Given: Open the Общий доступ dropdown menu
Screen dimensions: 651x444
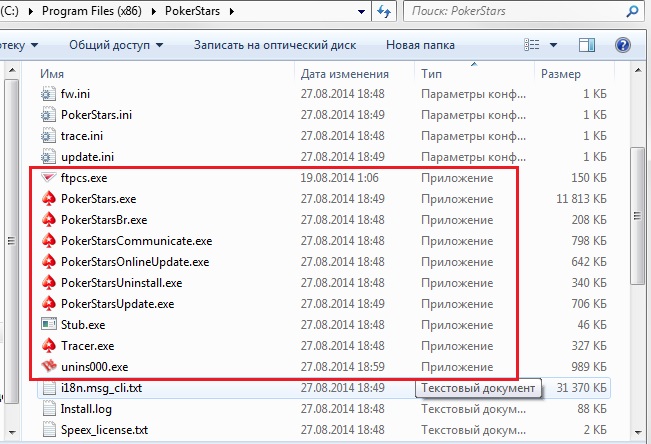Looking at the screenshot, I should (116, 45).
